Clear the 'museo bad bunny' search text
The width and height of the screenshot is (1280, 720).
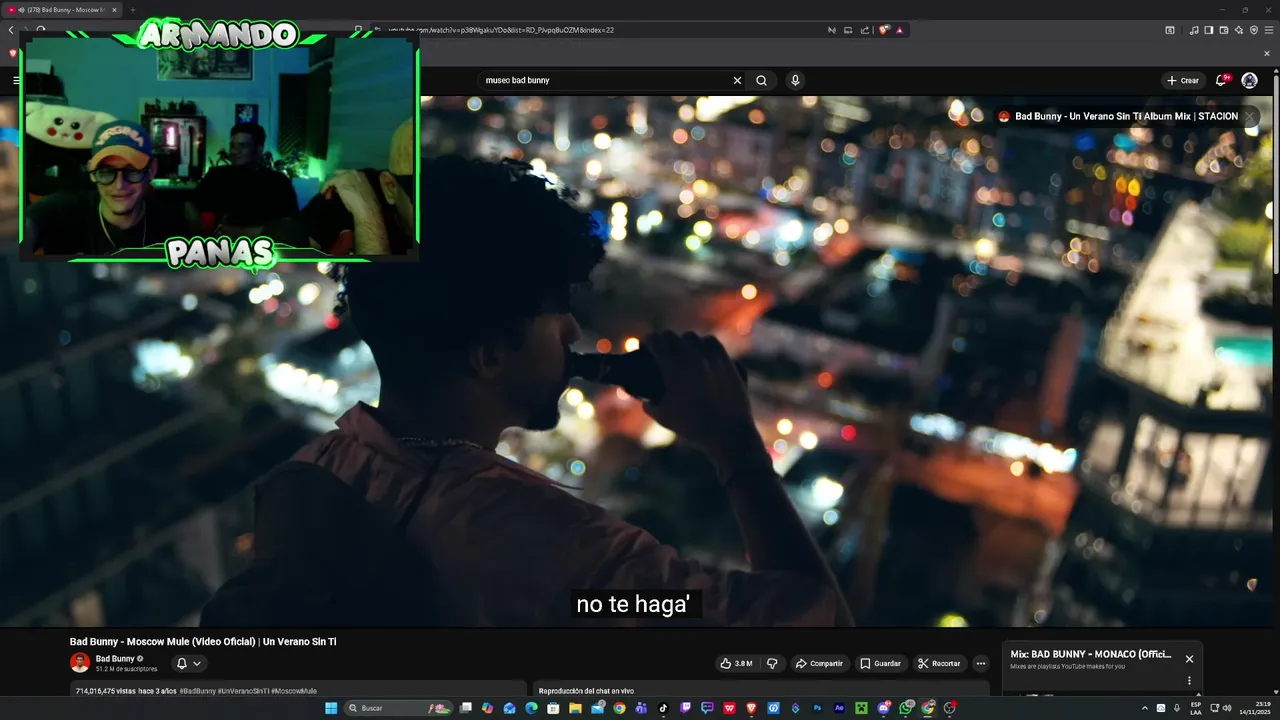(x=737, y=80)
